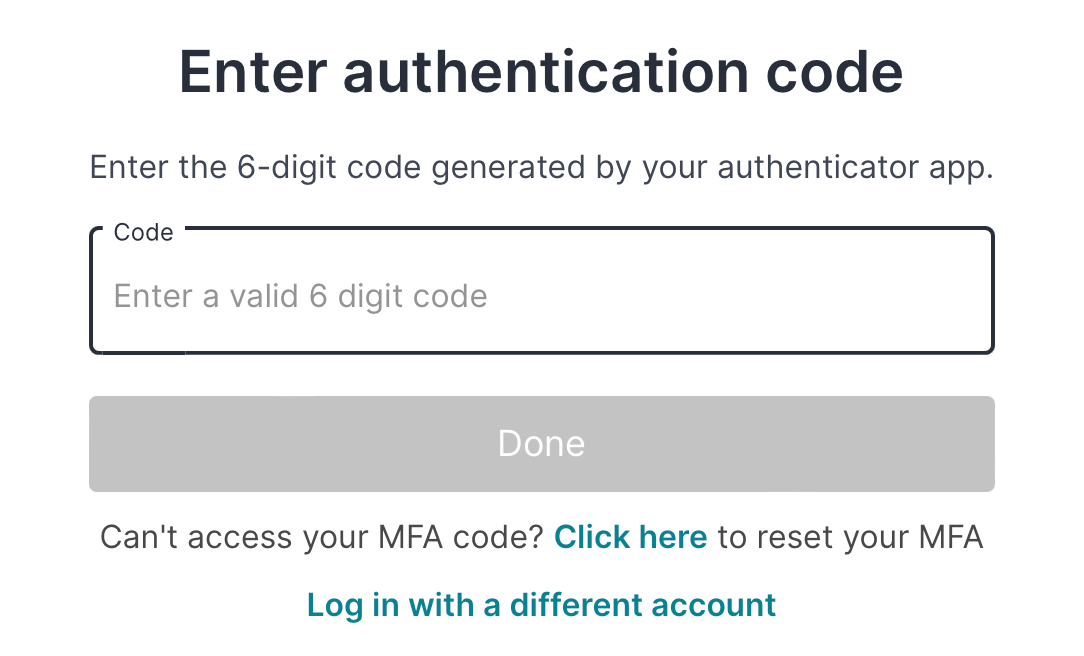
Task: Click the "to reset your MFA" text
Action: point(850,538)
